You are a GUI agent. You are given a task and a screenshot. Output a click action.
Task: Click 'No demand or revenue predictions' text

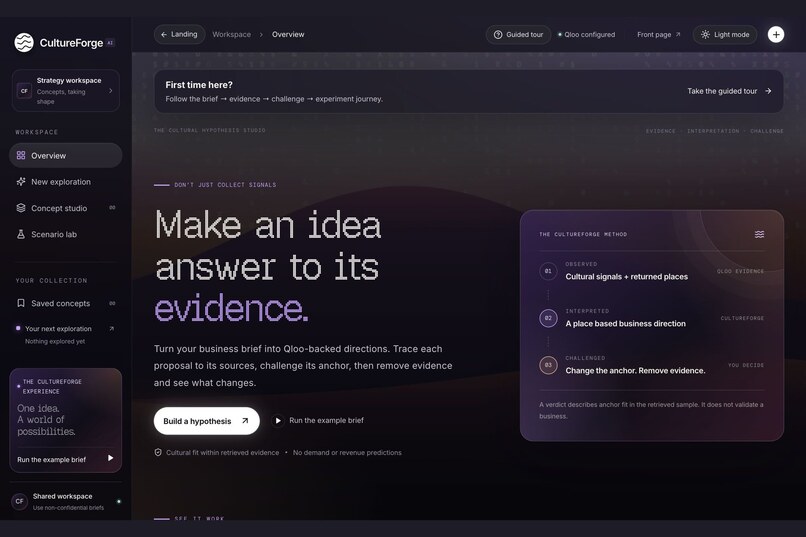pos(347,453)
